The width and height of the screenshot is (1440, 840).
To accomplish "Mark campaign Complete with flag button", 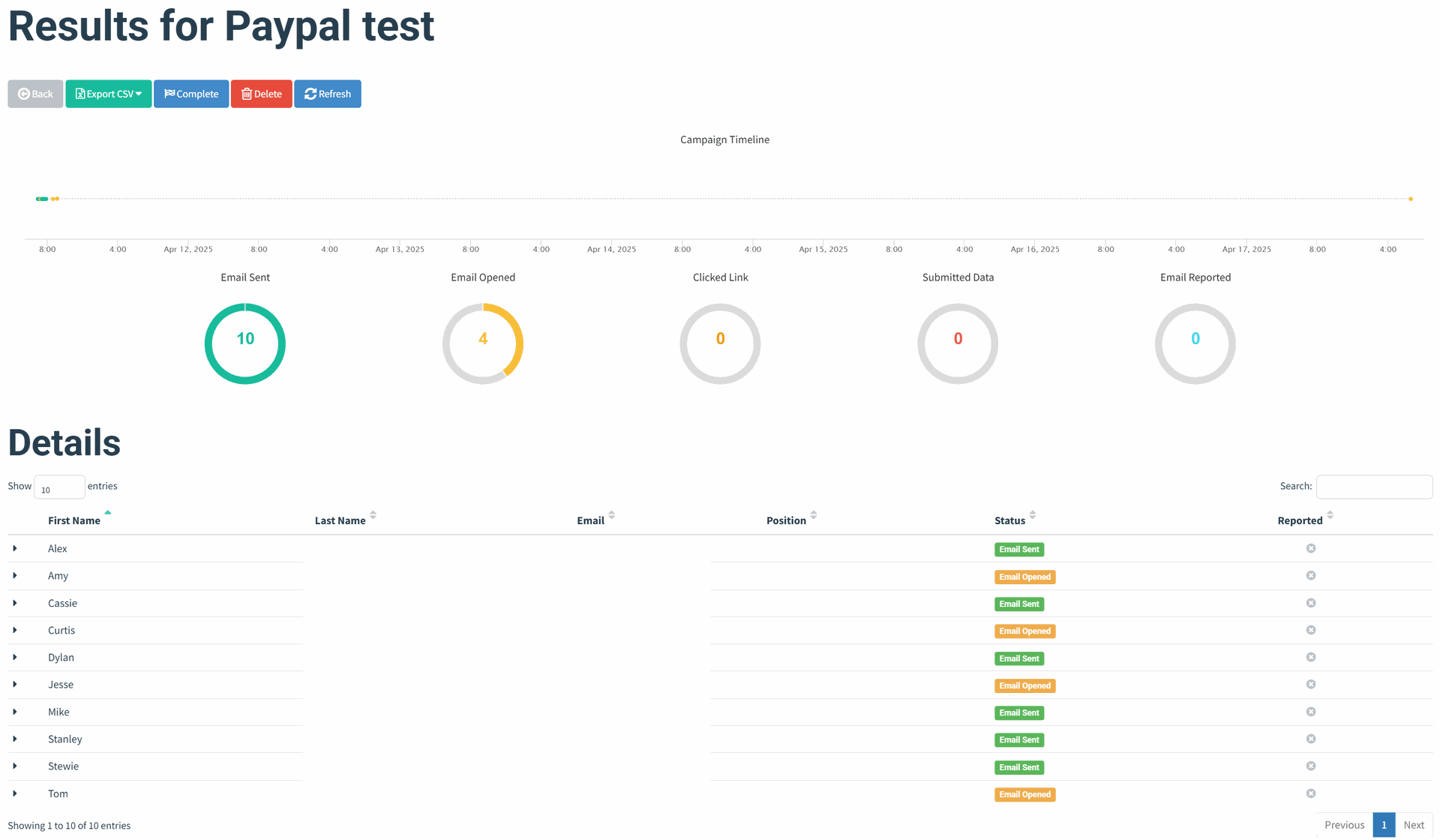I will click(x=191, y=94).
